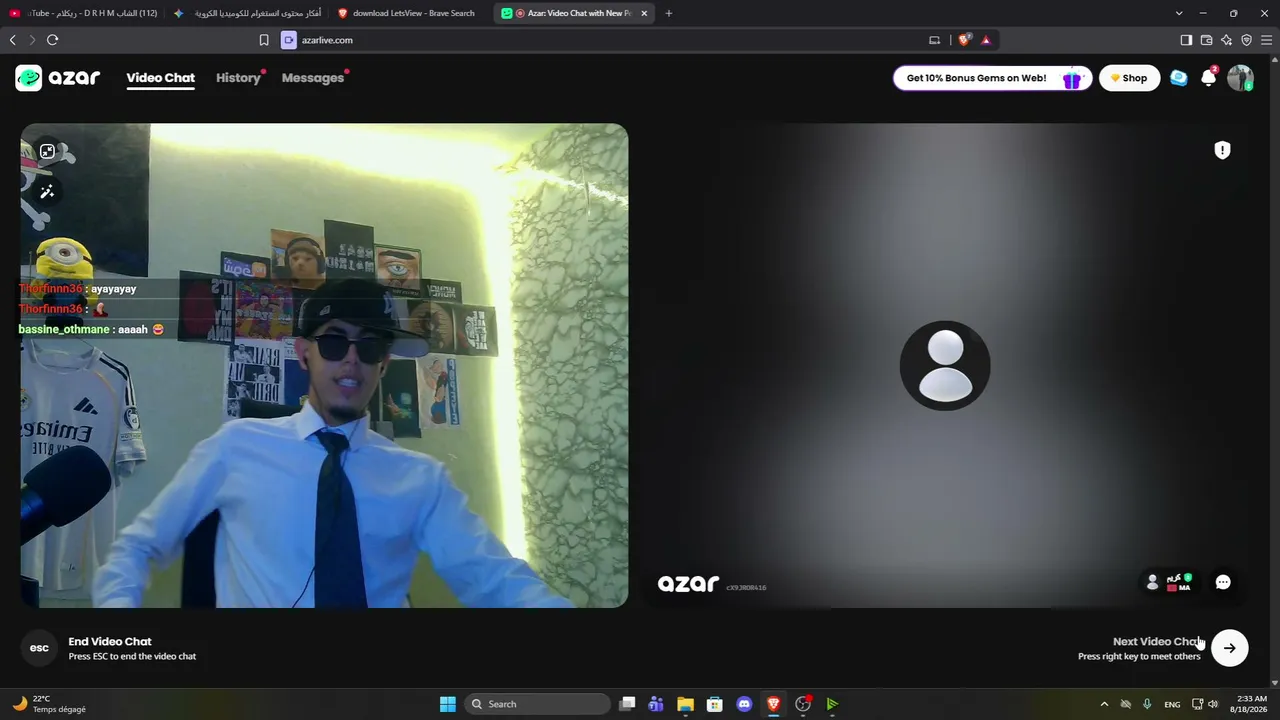
Task: Open the Windows Start menu
Action: click(x=448, y=704)
